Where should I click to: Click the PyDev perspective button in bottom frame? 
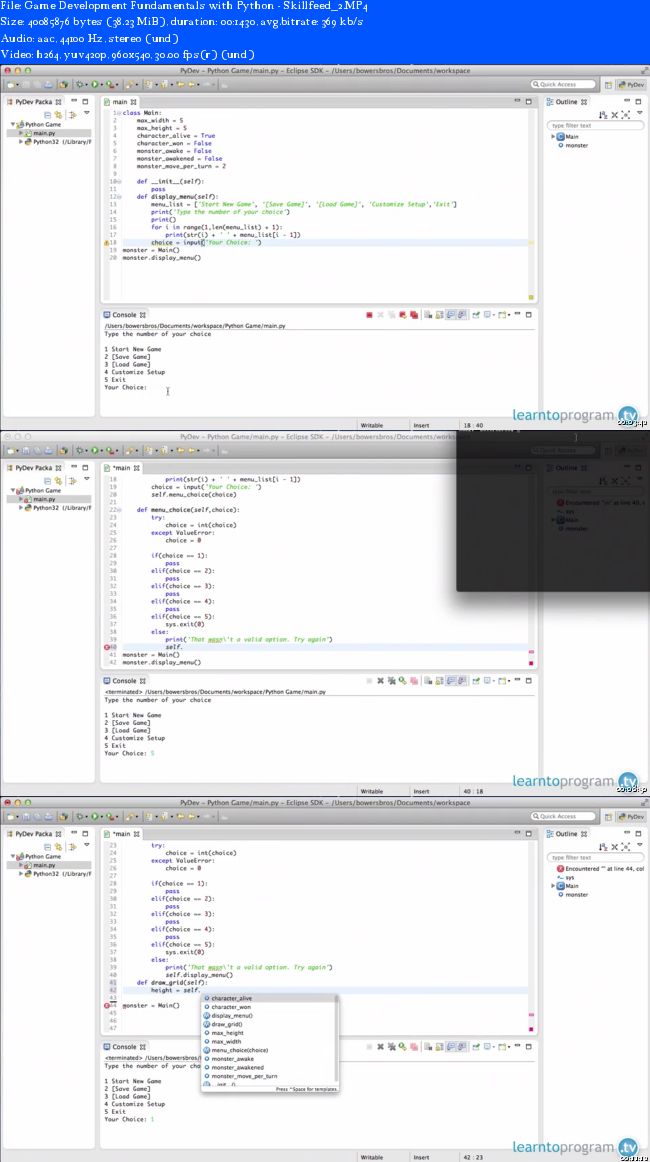coord(631,816)
